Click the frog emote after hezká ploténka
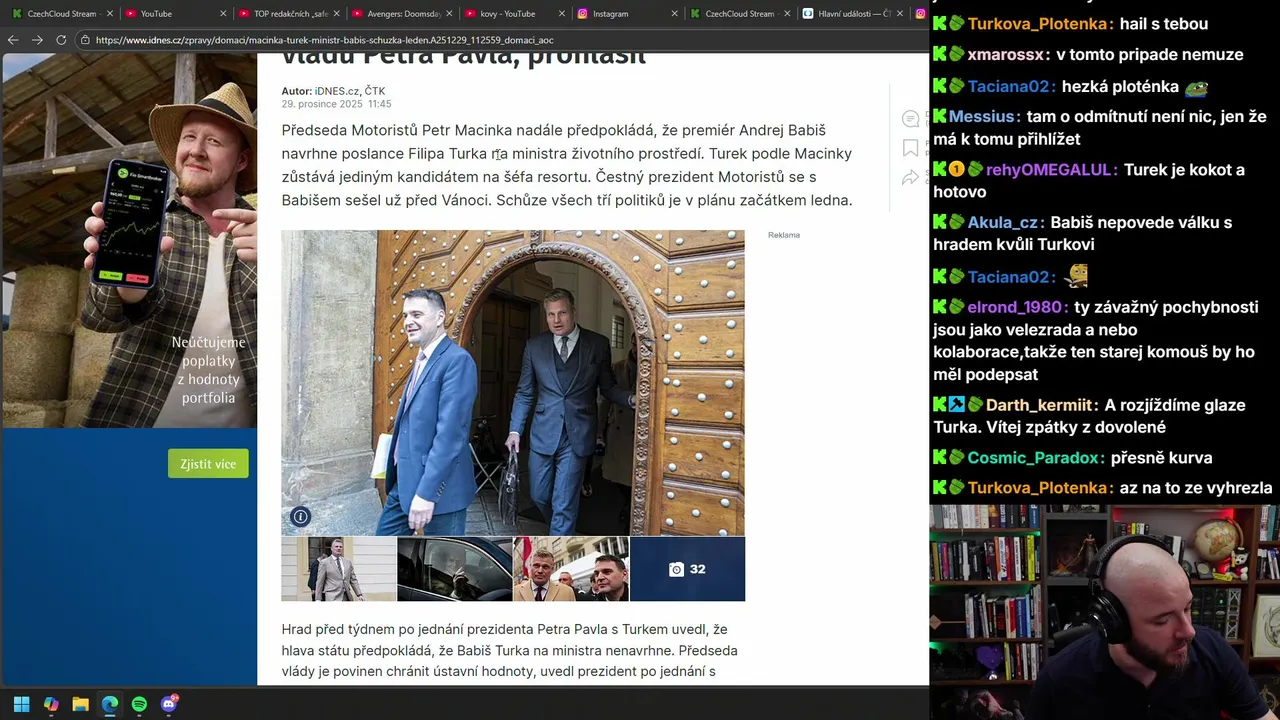The width and height of the screenshot is (1280, 720). [x=1197, y=88]
